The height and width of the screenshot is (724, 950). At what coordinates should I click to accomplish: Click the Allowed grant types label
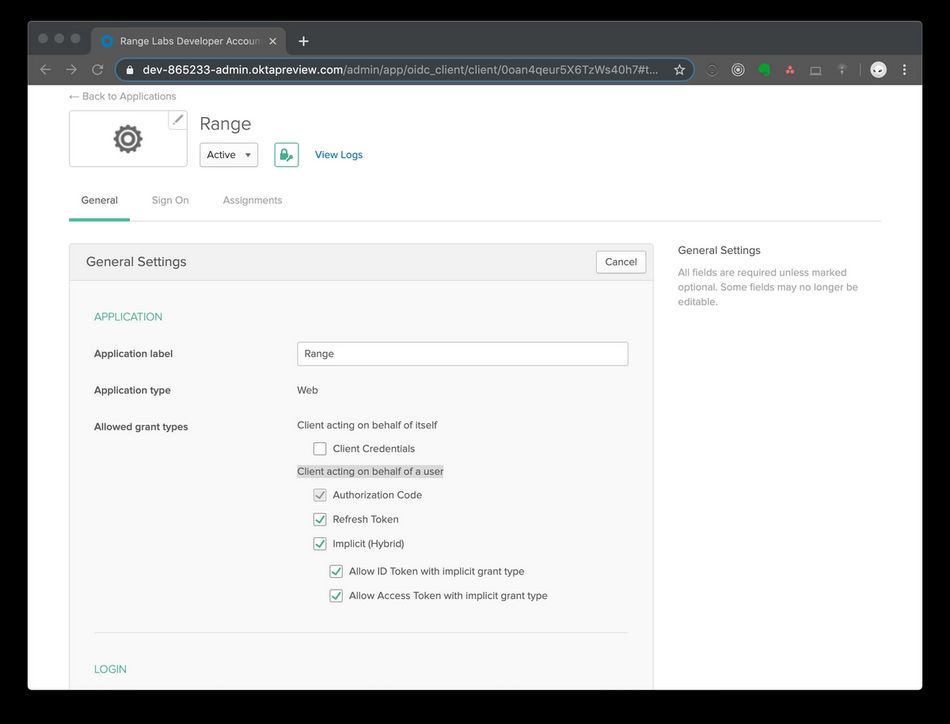tap(141, 427)
